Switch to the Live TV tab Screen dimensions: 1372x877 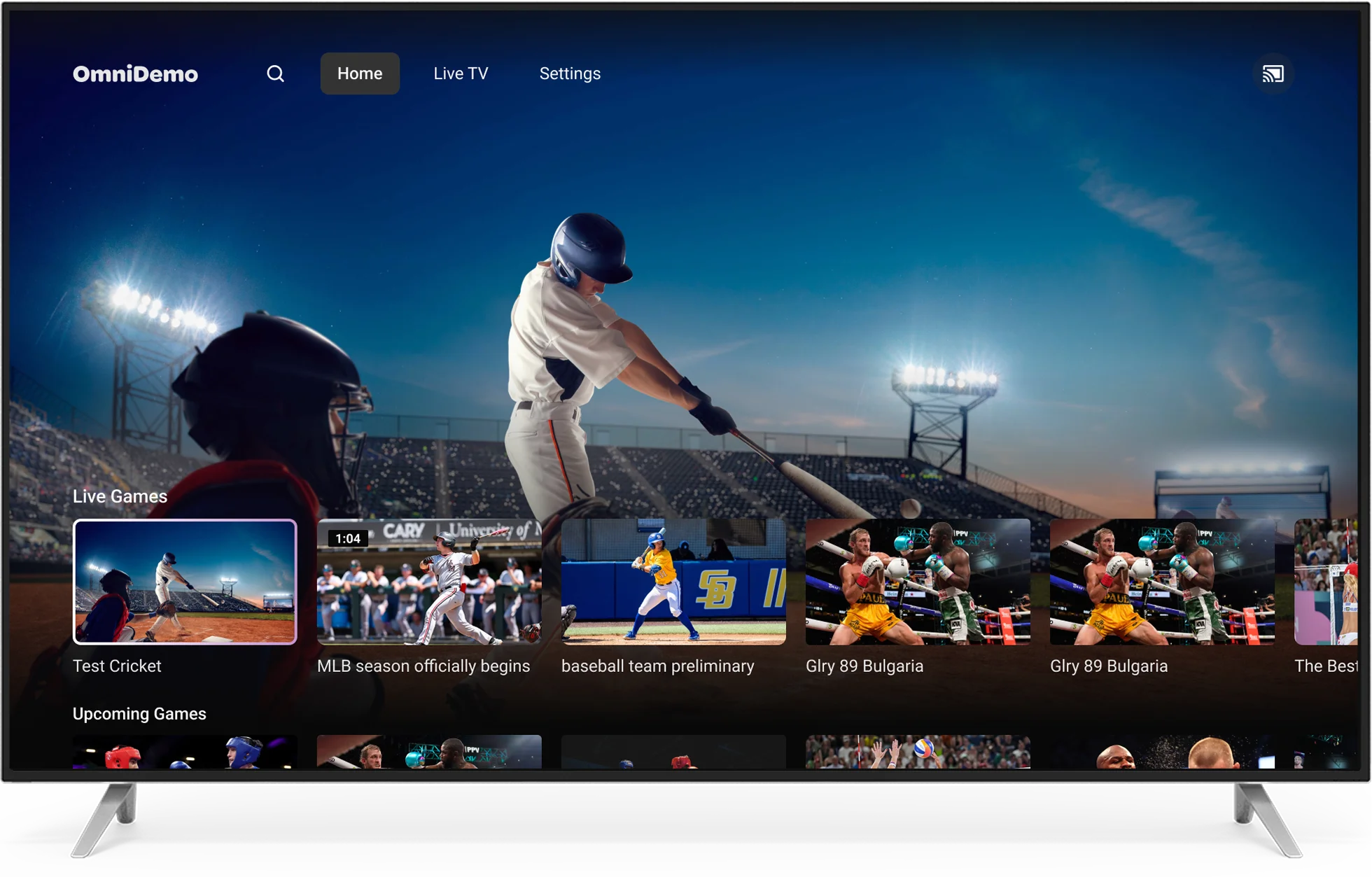pyautogui.click(x=460, y=73)
